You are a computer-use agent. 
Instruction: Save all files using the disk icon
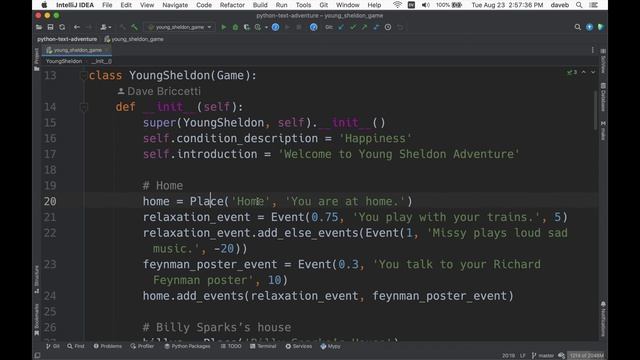[x=50, y=27]
